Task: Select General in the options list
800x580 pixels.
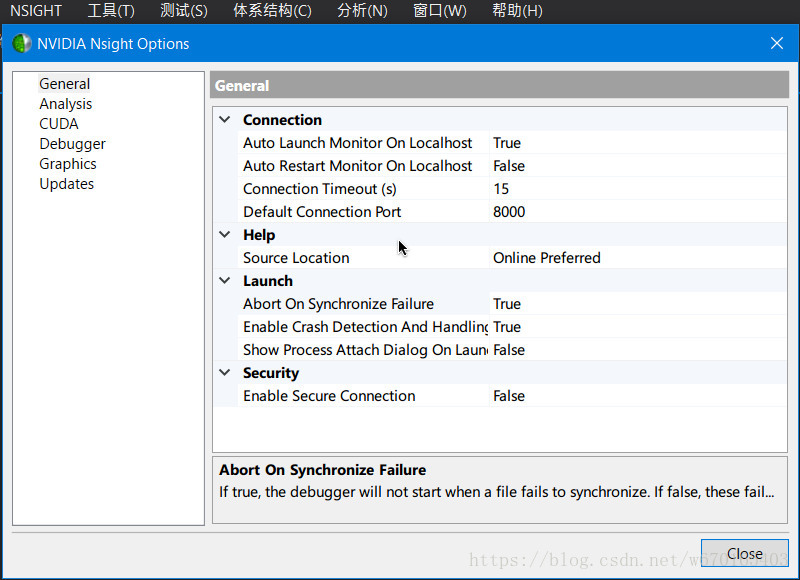Action: pos(64,84)
